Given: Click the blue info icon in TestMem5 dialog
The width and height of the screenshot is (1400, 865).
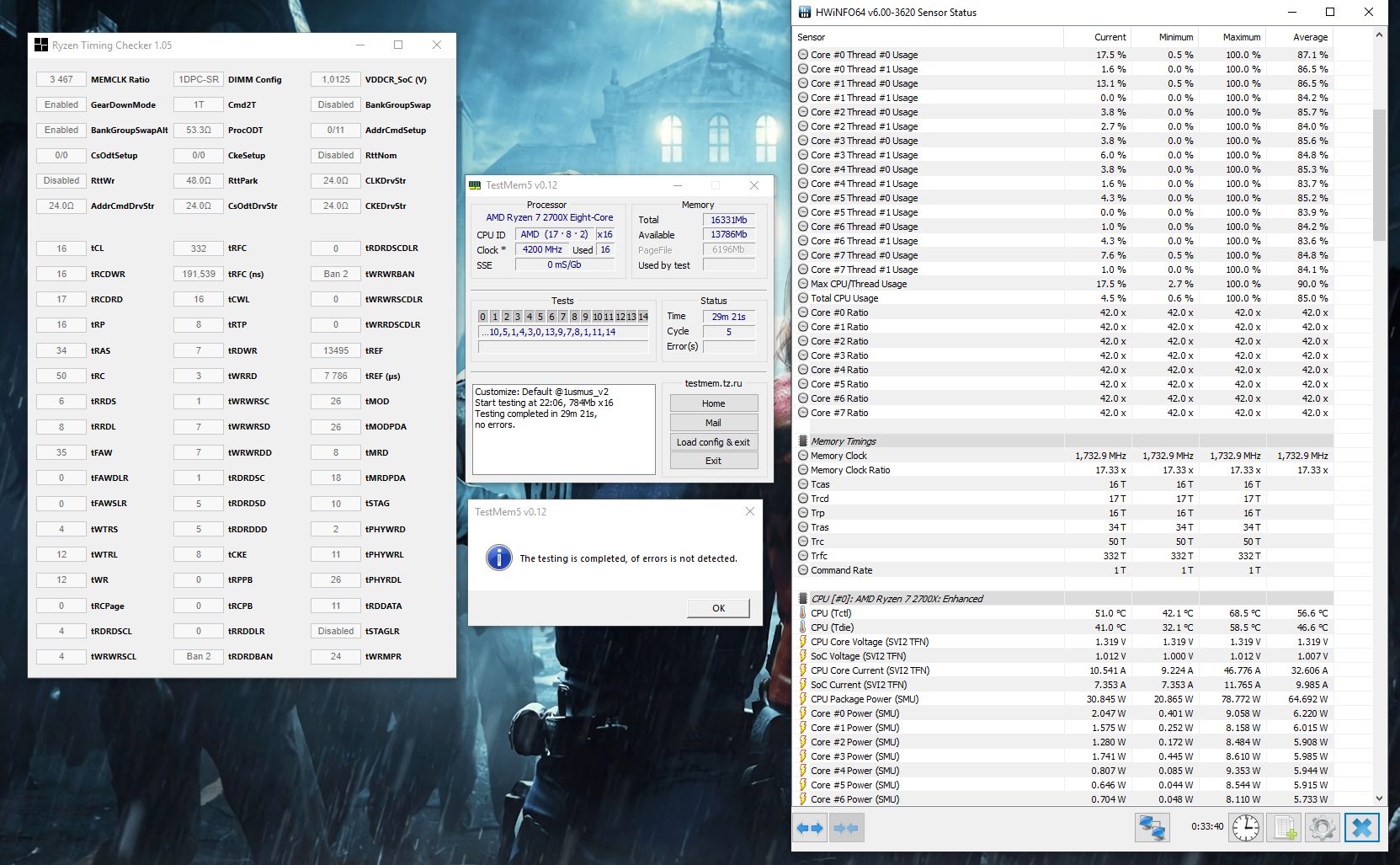Looking at the screenshot, I should coord(499,558).
